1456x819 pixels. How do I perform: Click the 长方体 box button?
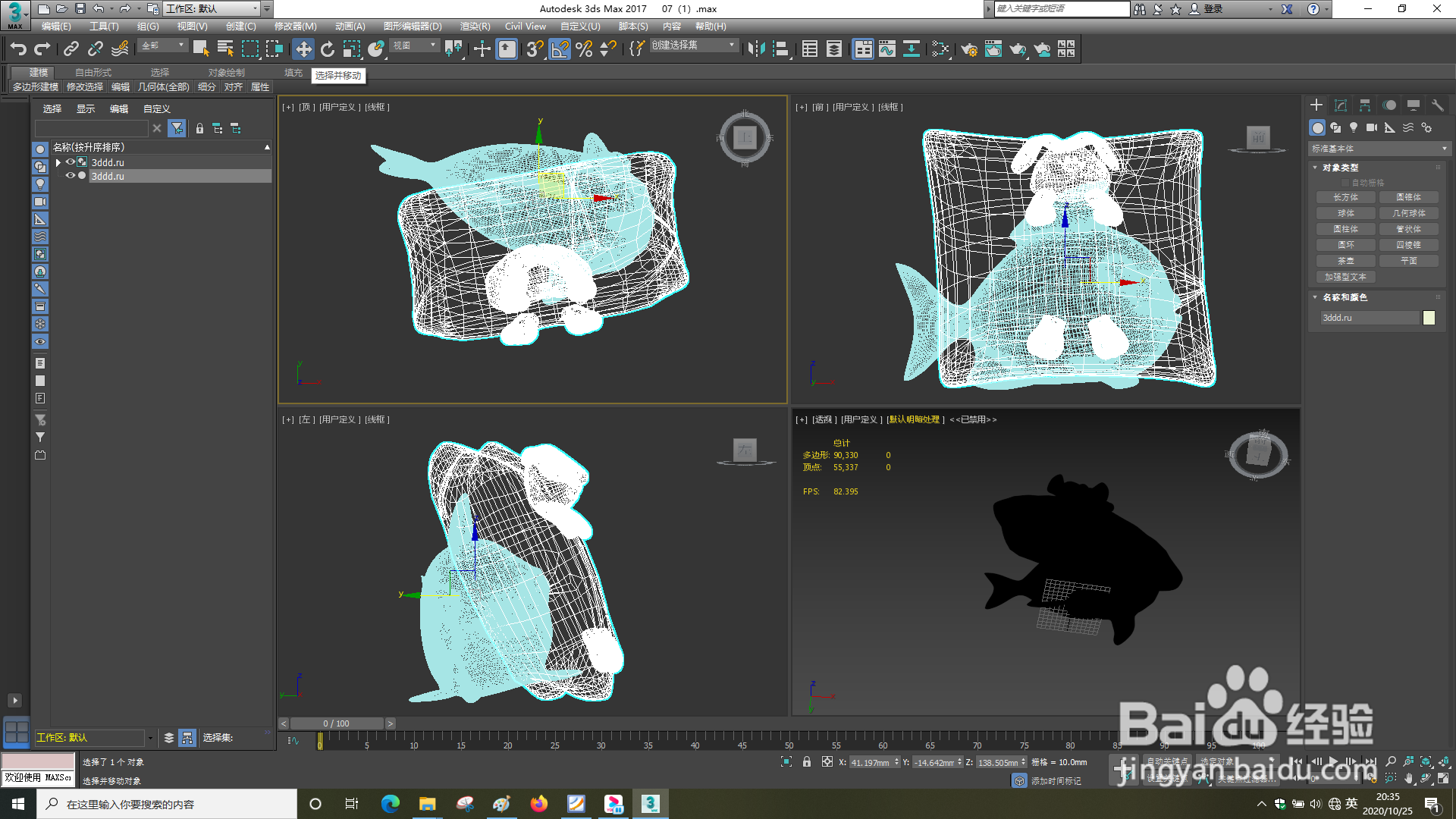tap(1346, 197)
